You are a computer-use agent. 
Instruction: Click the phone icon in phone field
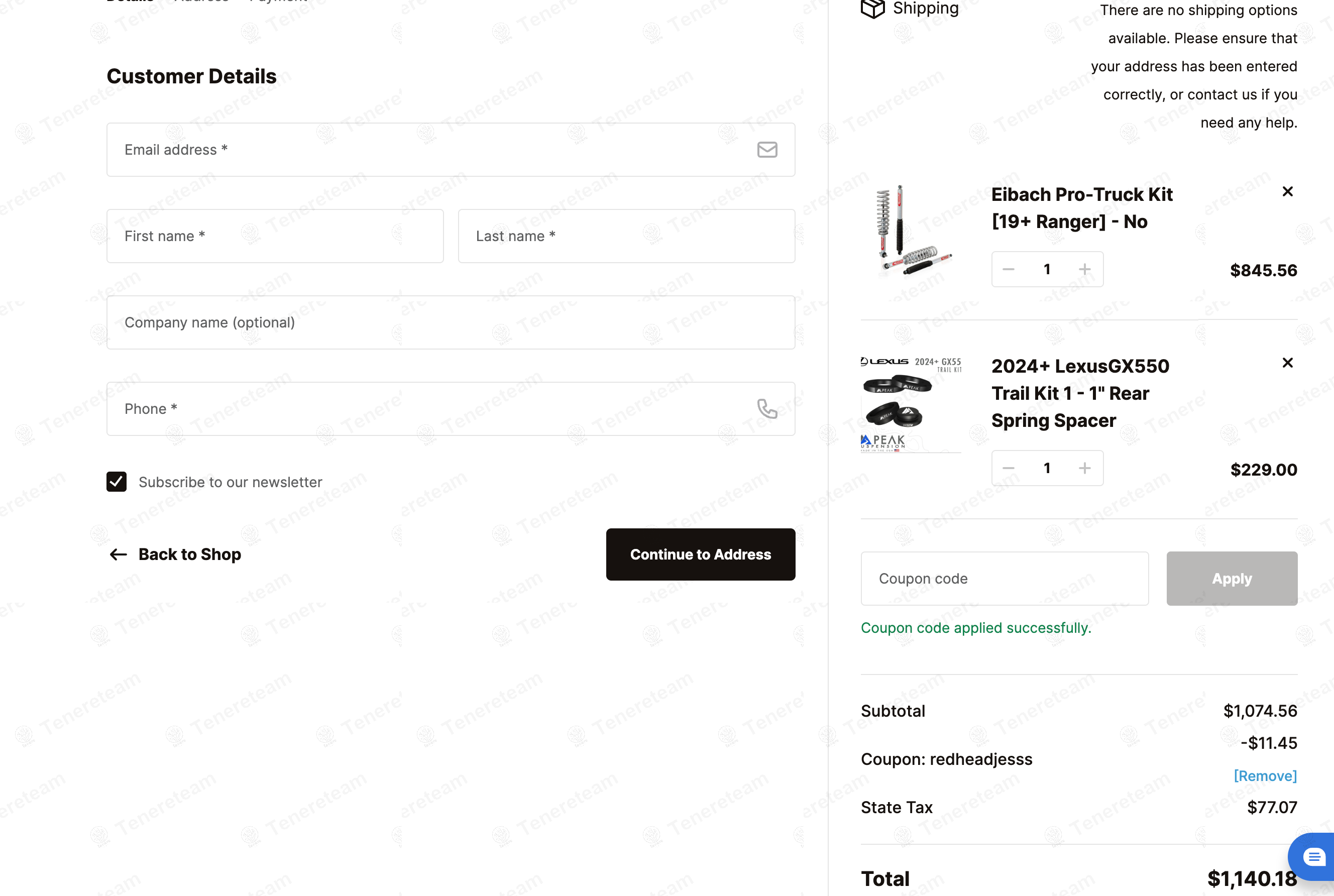coord(766,408)
